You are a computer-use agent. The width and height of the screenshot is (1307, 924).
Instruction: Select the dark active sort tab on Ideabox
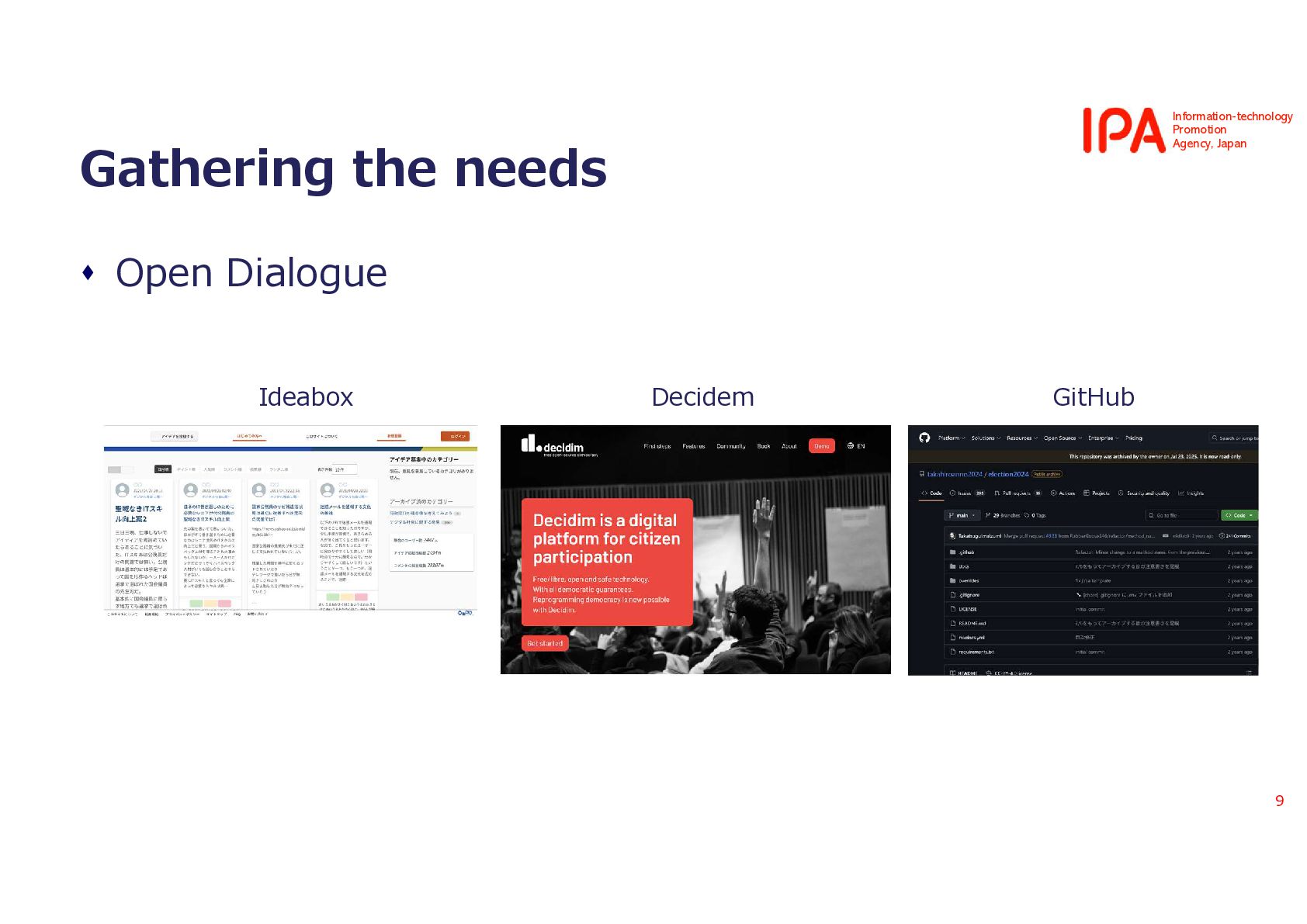(162, 469)
